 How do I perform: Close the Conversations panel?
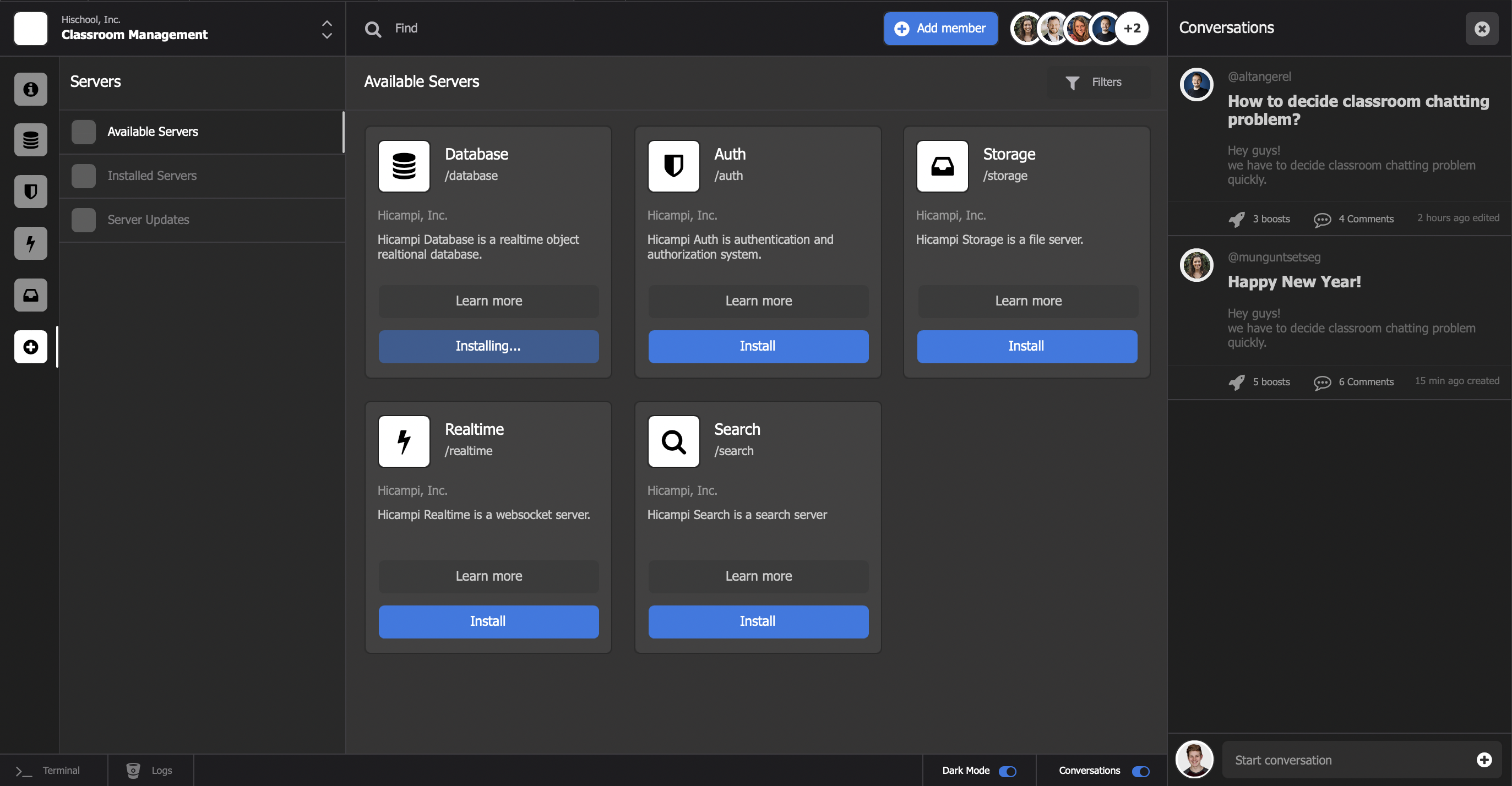coord(1482,29)
